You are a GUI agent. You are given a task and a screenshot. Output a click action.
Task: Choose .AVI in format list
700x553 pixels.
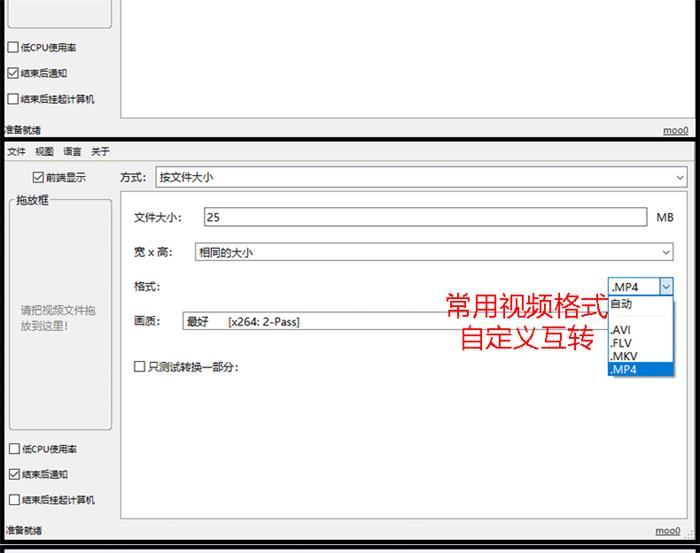pos(640,330)
